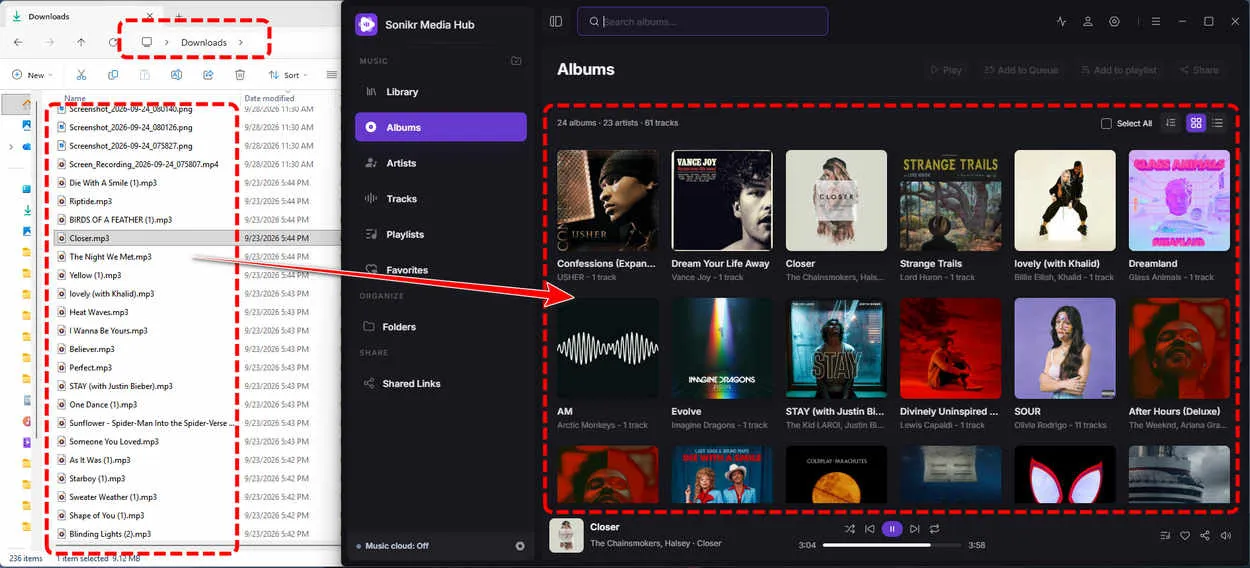The width and height of the screenshot is (1250, 568).
Task: Open the user account icon
Action: 1088,21
